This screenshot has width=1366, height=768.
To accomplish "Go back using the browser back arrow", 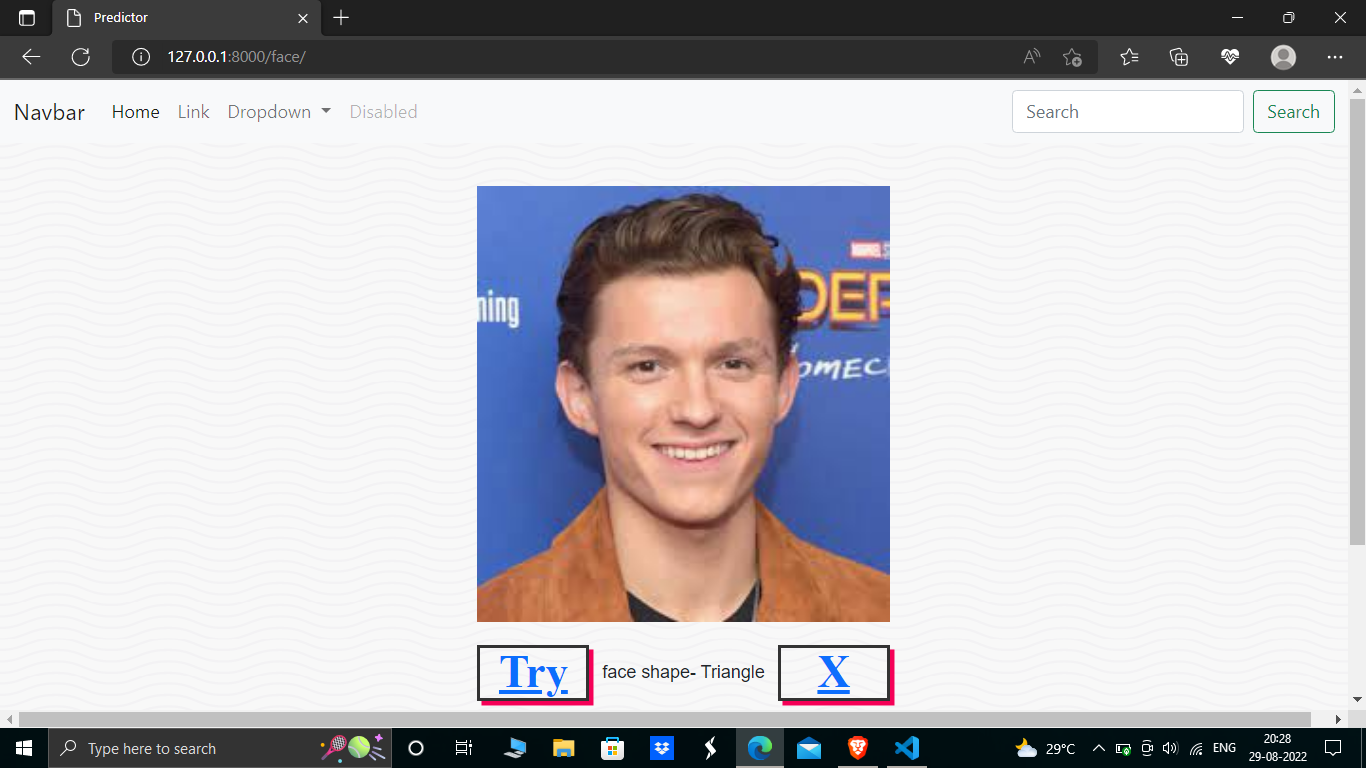I will (31, 57).
